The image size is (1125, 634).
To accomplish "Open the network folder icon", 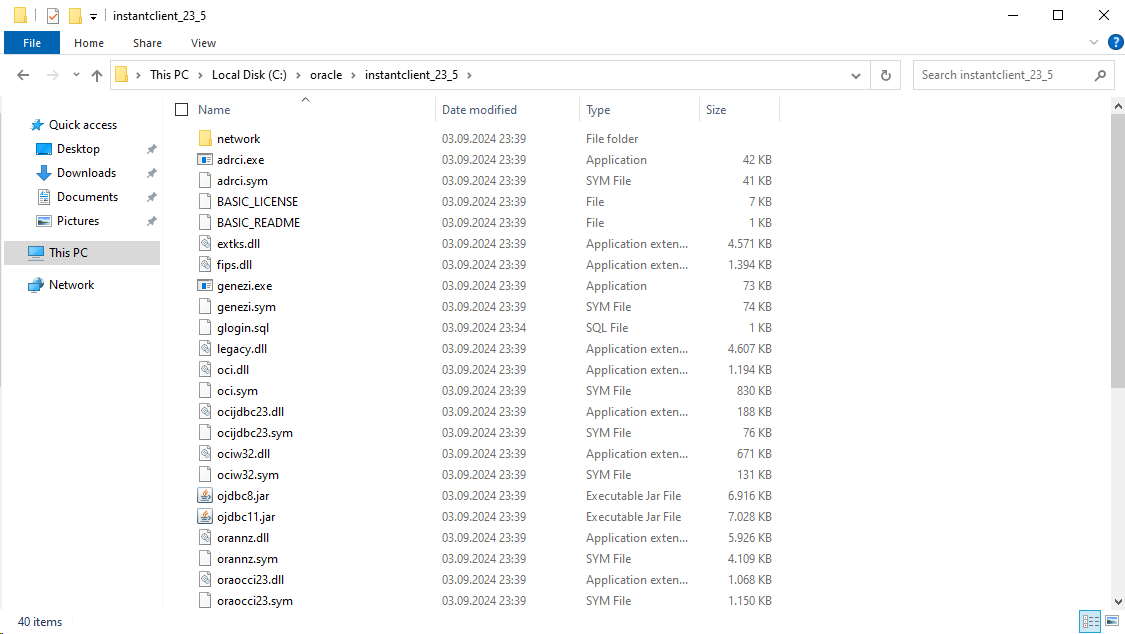I will click(205, 139).
